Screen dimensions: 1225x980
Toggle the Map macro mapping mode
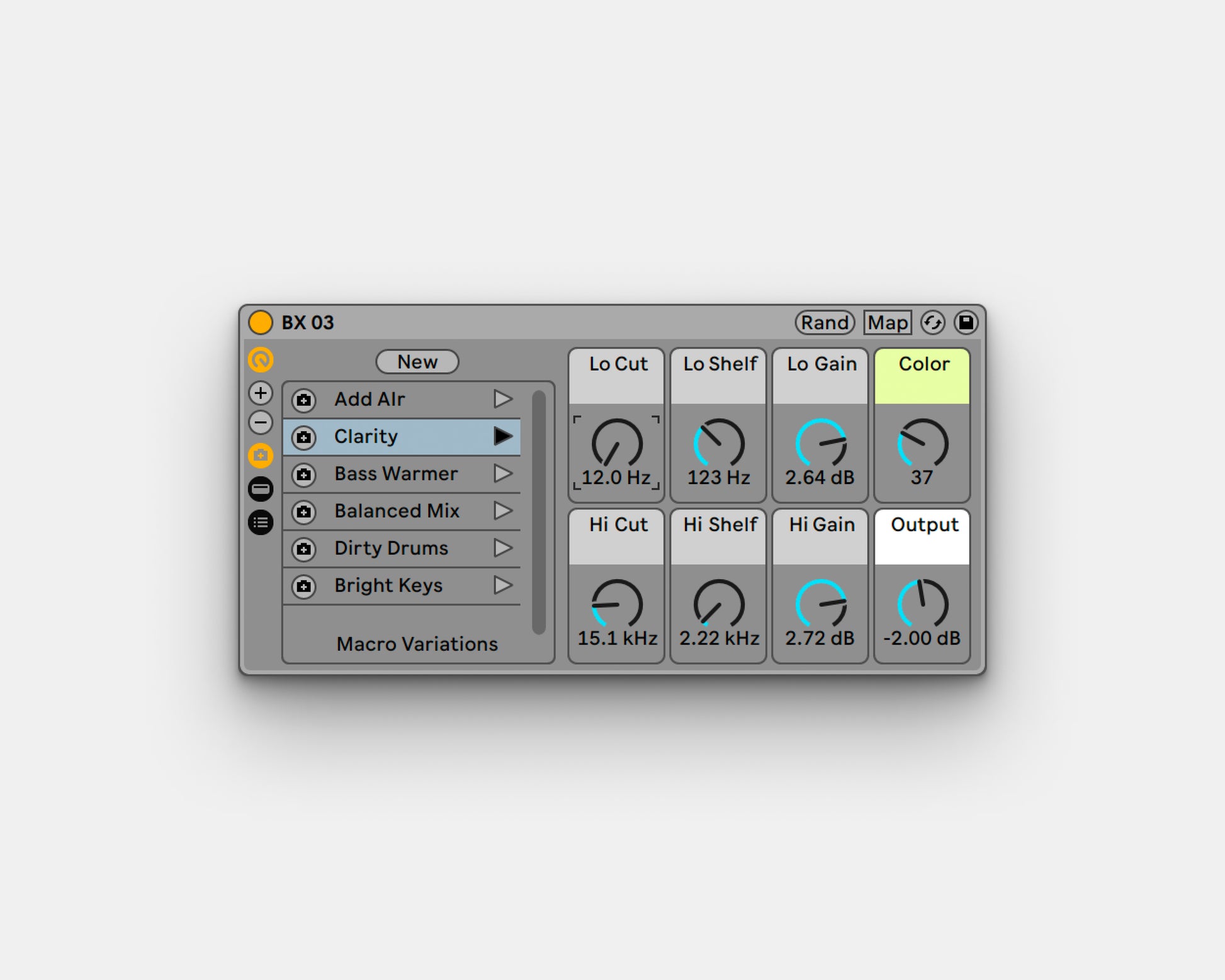click(x=888, y=322)
